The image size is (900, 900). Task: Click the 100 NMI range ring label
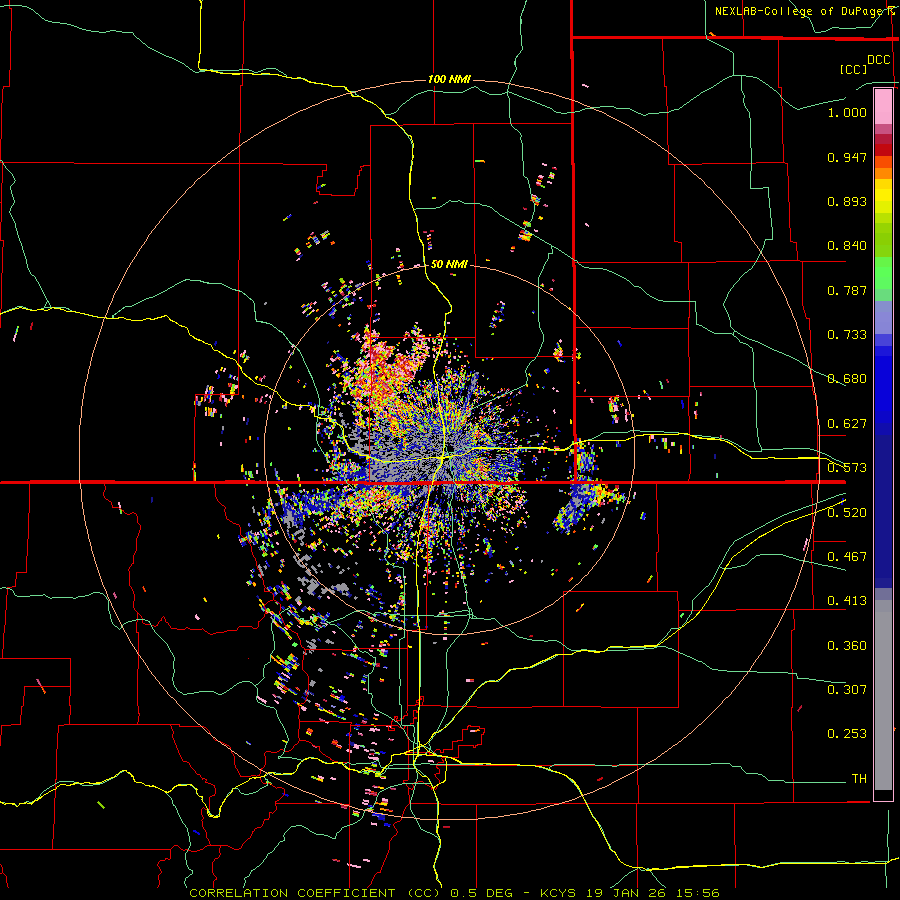449,79
